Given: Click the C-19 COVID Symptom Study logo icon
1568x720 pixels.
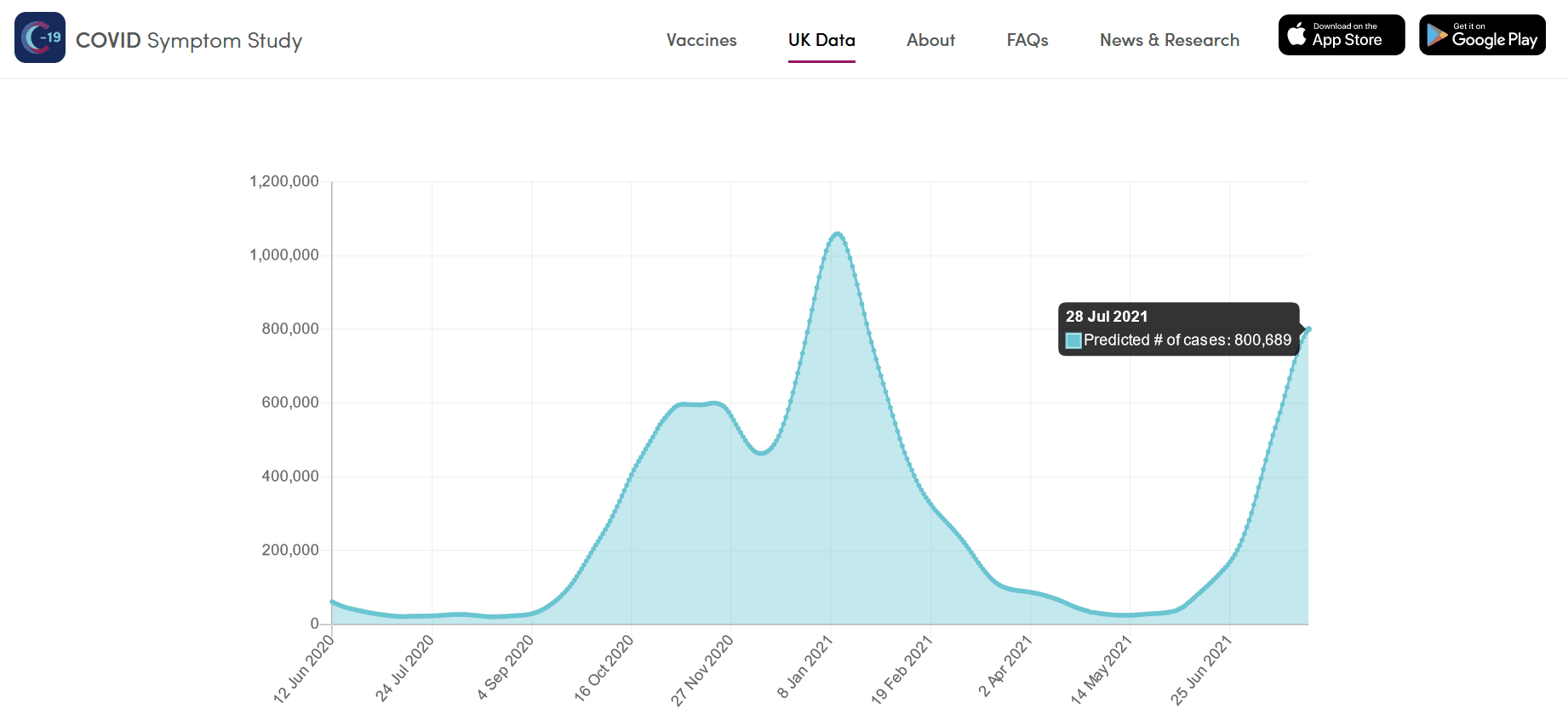Looking at the screenshot, I should (39, 37).
